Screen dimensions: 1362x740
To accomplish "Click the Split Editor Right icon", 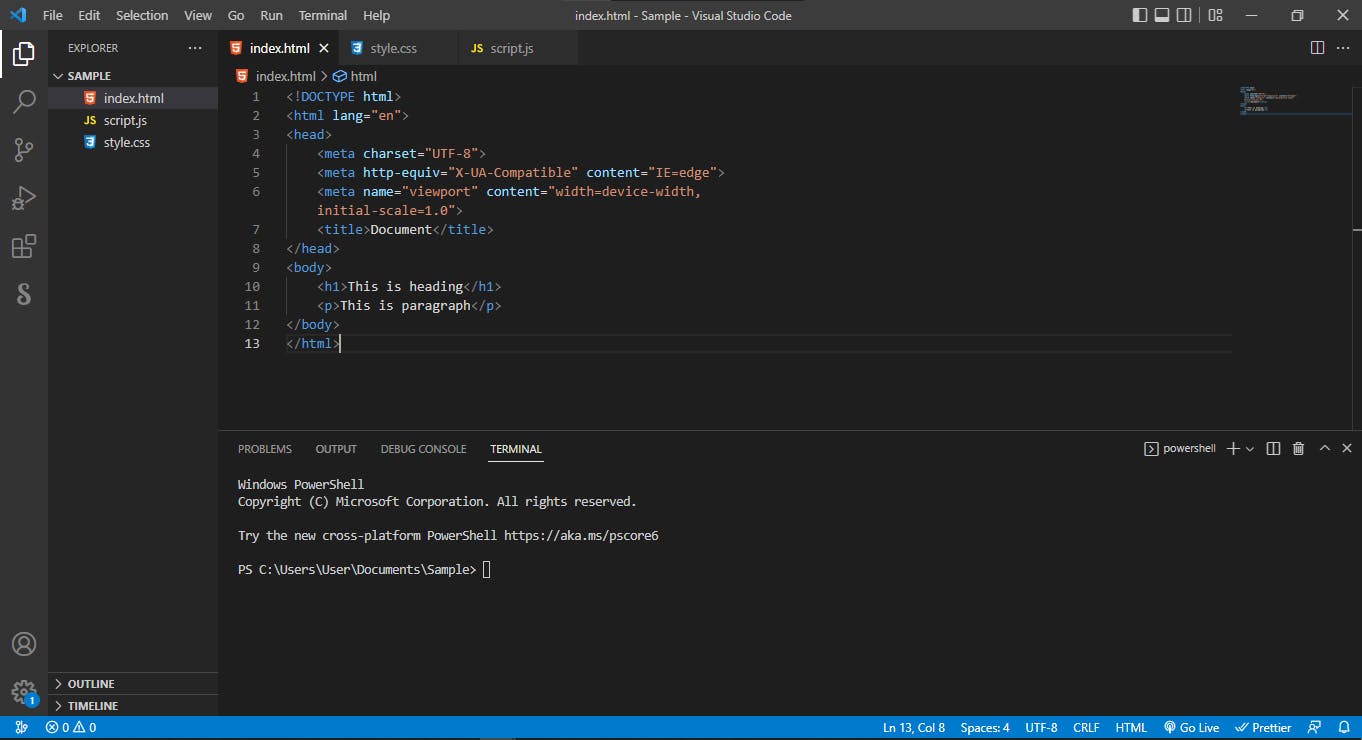I will tap(1317, 48).
